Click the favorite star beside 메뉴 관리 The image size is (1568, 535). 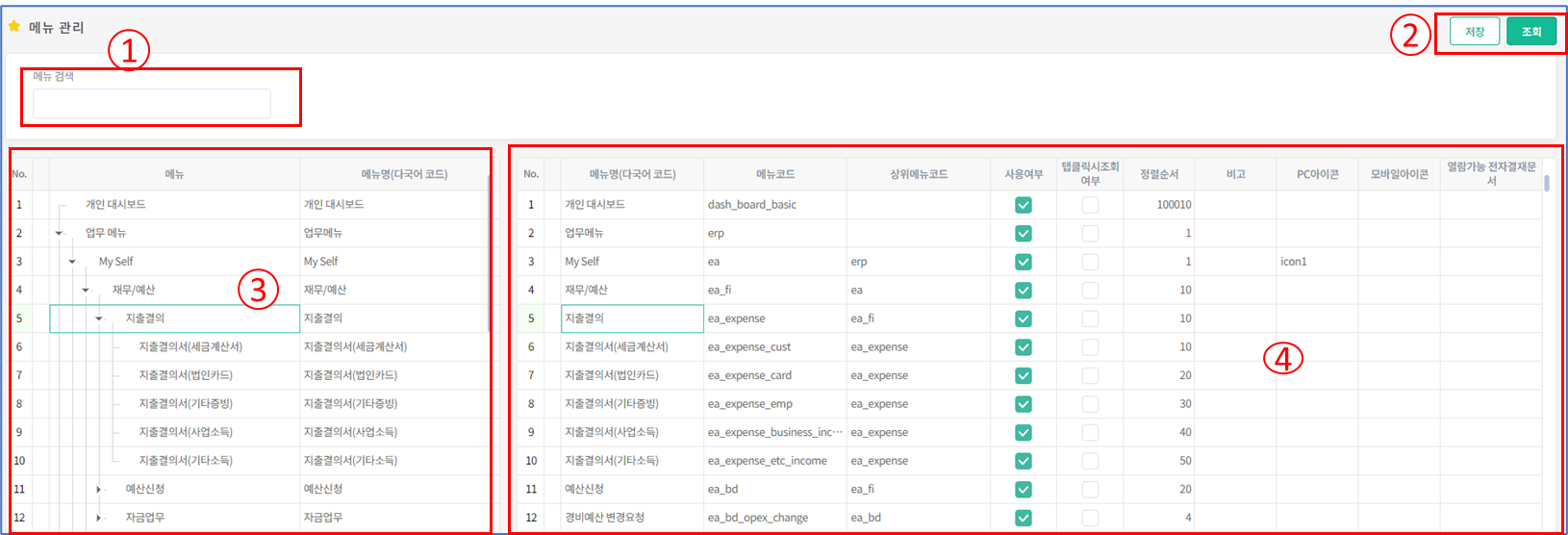tap(14, 27)
